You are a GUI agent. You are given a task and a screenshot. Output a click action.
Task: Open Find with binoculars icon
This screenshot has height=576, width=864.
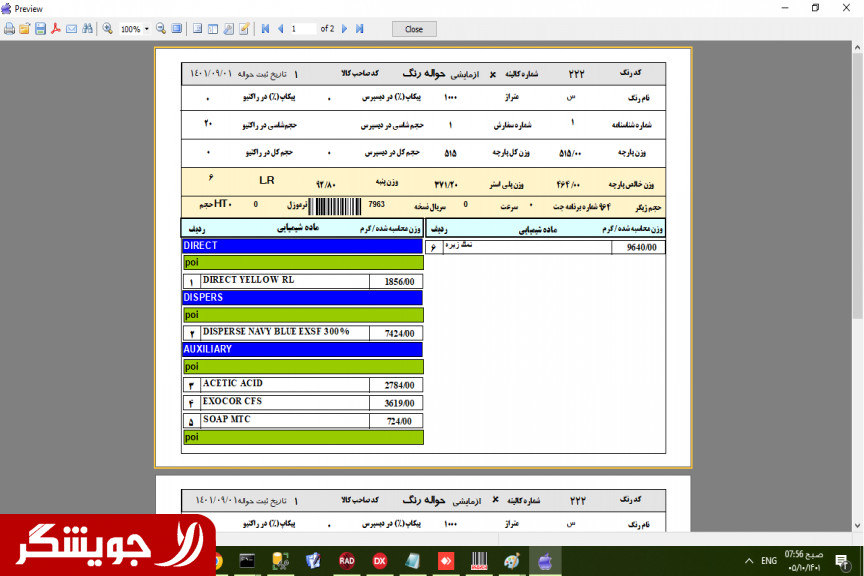87,29
